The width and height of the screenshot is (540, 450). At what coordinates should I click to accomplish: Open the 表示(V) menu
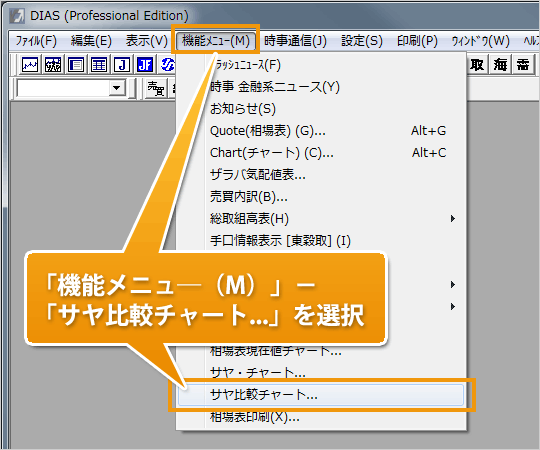[146, 41]
